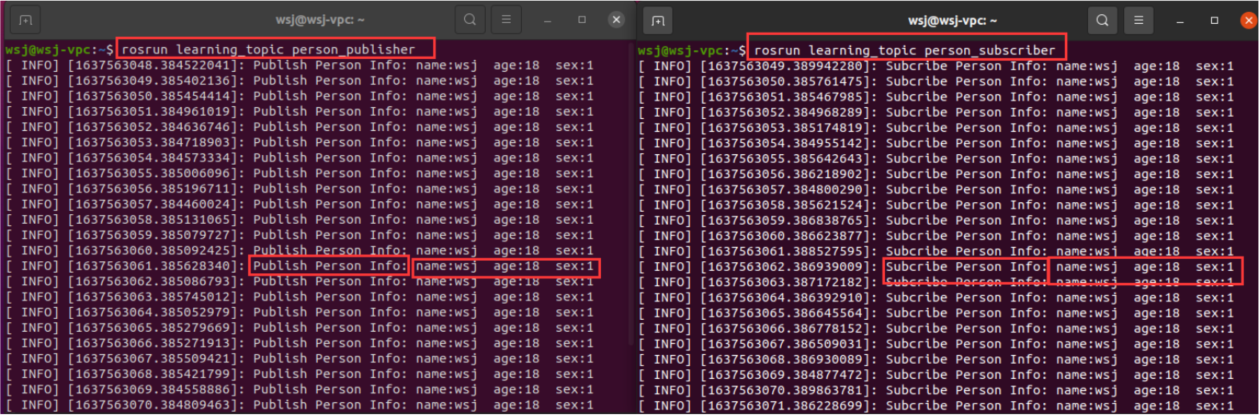Maximize the right terminal window
Viewport: 1259px width, 417px height.
1214,19
